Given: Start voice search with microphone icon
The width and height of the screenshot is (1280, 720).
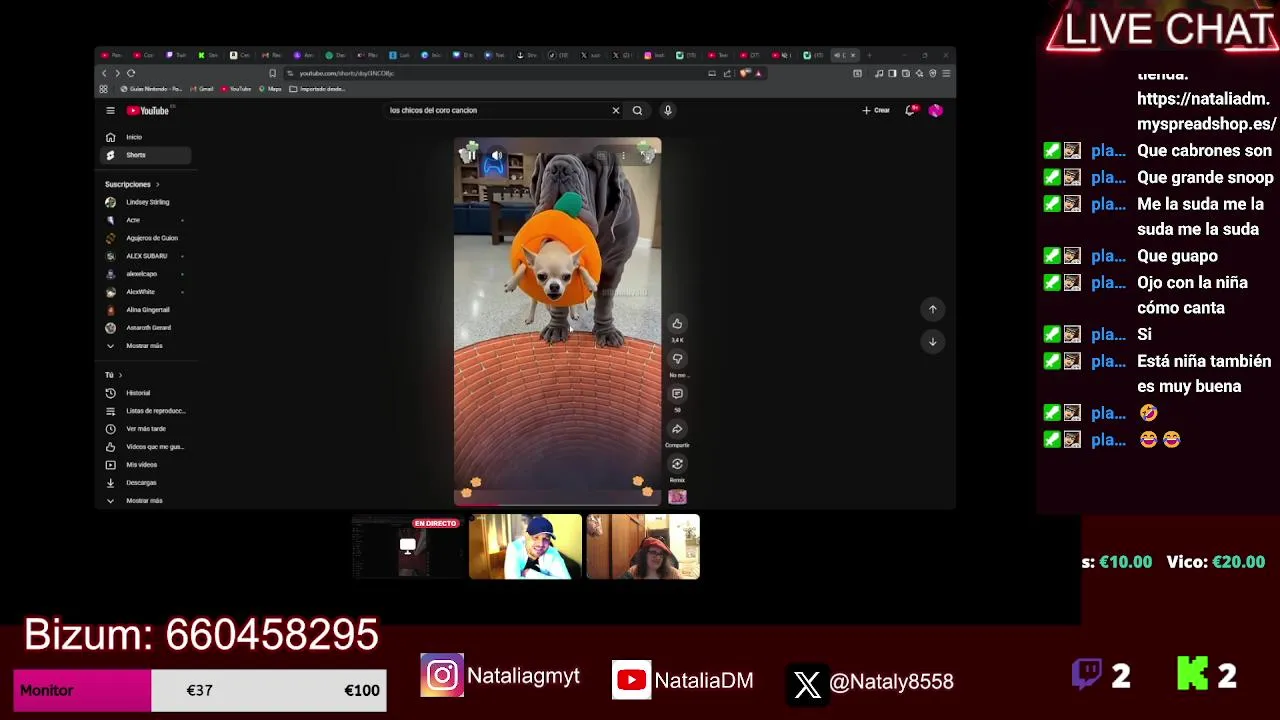Looking at the screenshot, I should pyautogui.click(x=667, y=111).
